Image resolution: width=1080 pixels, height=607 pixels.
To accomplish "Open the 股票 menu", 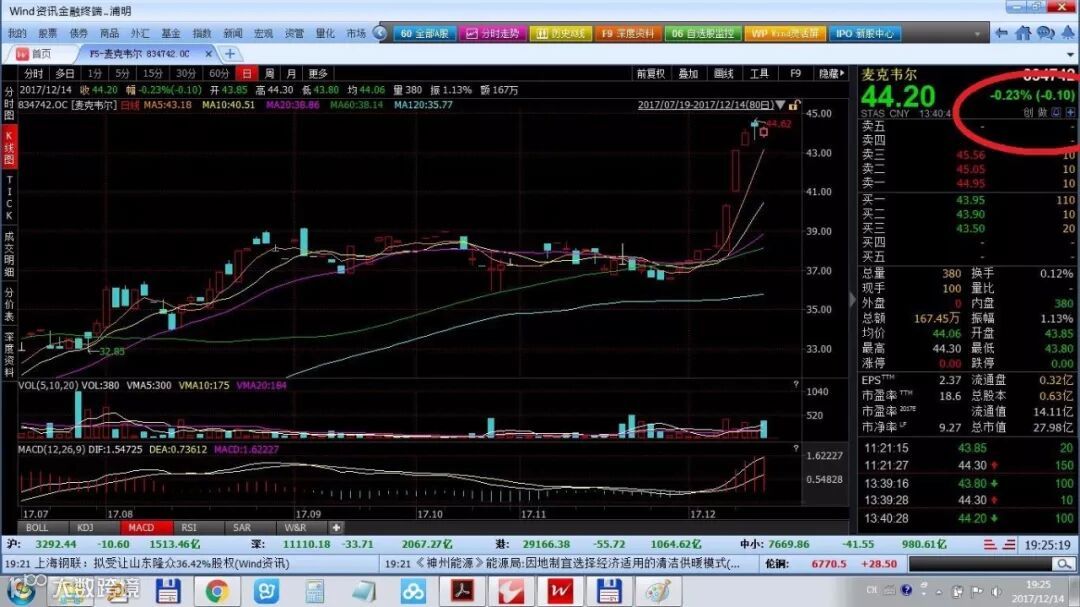I will (x=48, y=33).
